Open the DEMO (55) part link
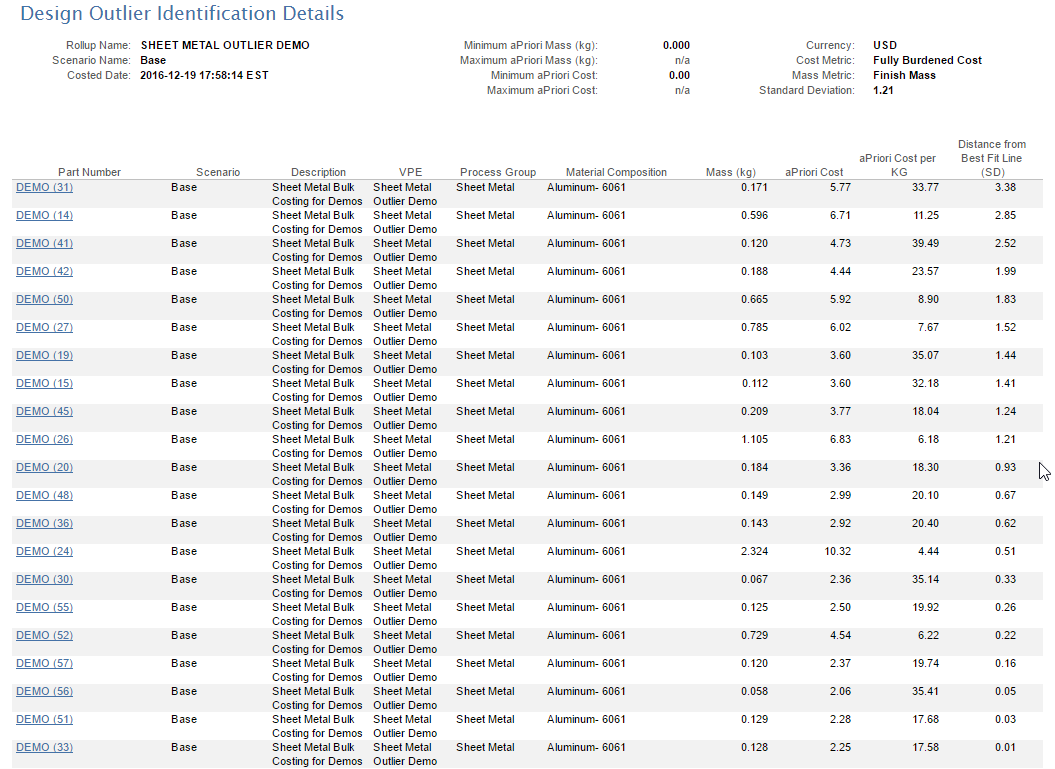The width and height of the screenshot is (1055, 769). 44,607
